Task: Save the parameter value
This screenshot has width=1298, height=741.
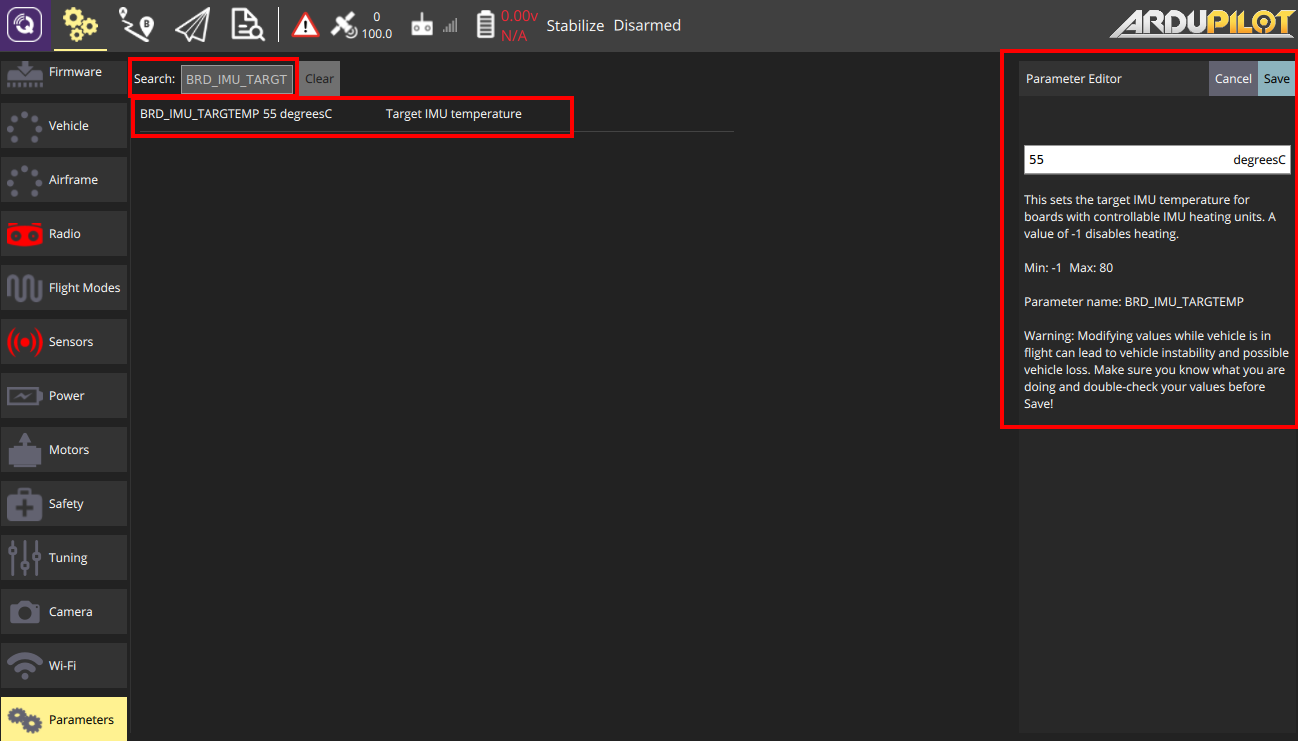Action: [x=1276, y=79]
